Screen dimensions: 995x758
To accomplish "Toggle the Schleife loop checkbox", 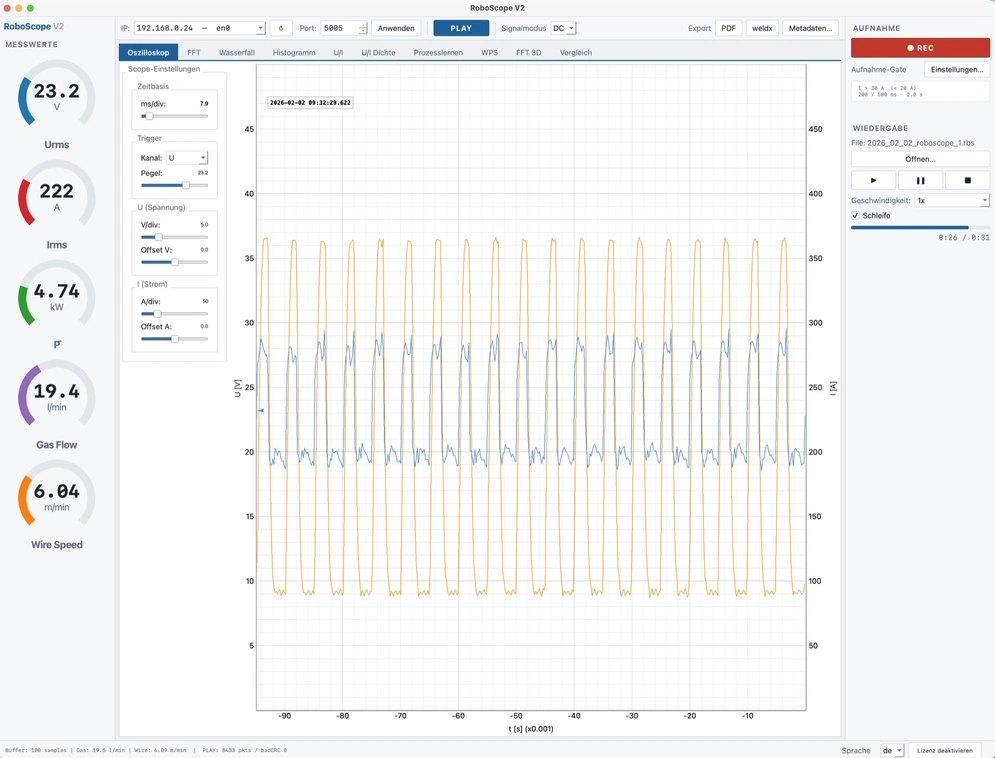I will coord(855,216).
